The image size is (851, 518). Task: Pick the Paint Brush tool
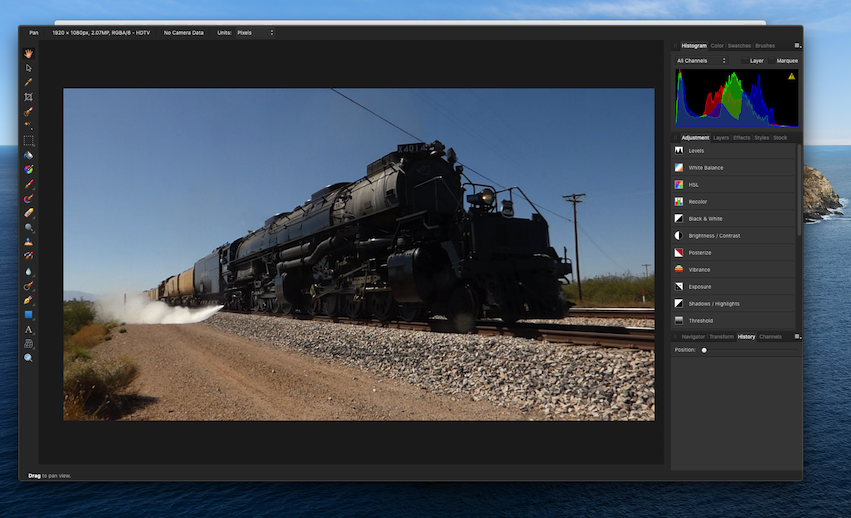tap(28, 184)
